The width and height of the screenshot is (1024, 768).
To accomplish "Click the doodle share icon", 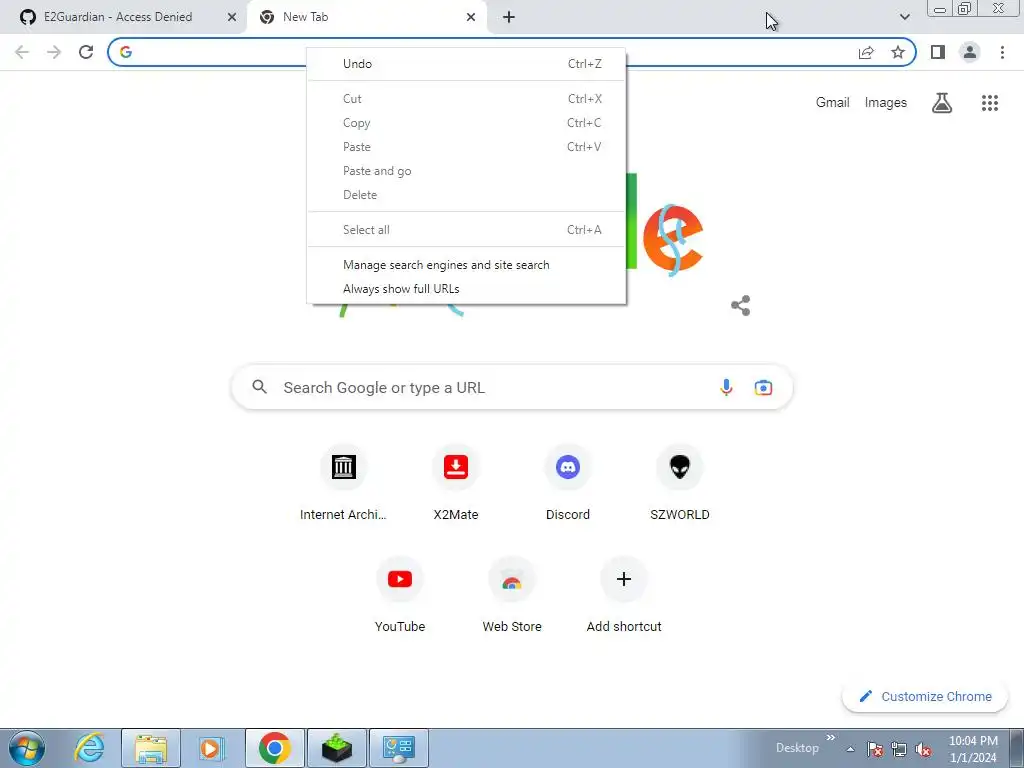I will click(741, 306).
